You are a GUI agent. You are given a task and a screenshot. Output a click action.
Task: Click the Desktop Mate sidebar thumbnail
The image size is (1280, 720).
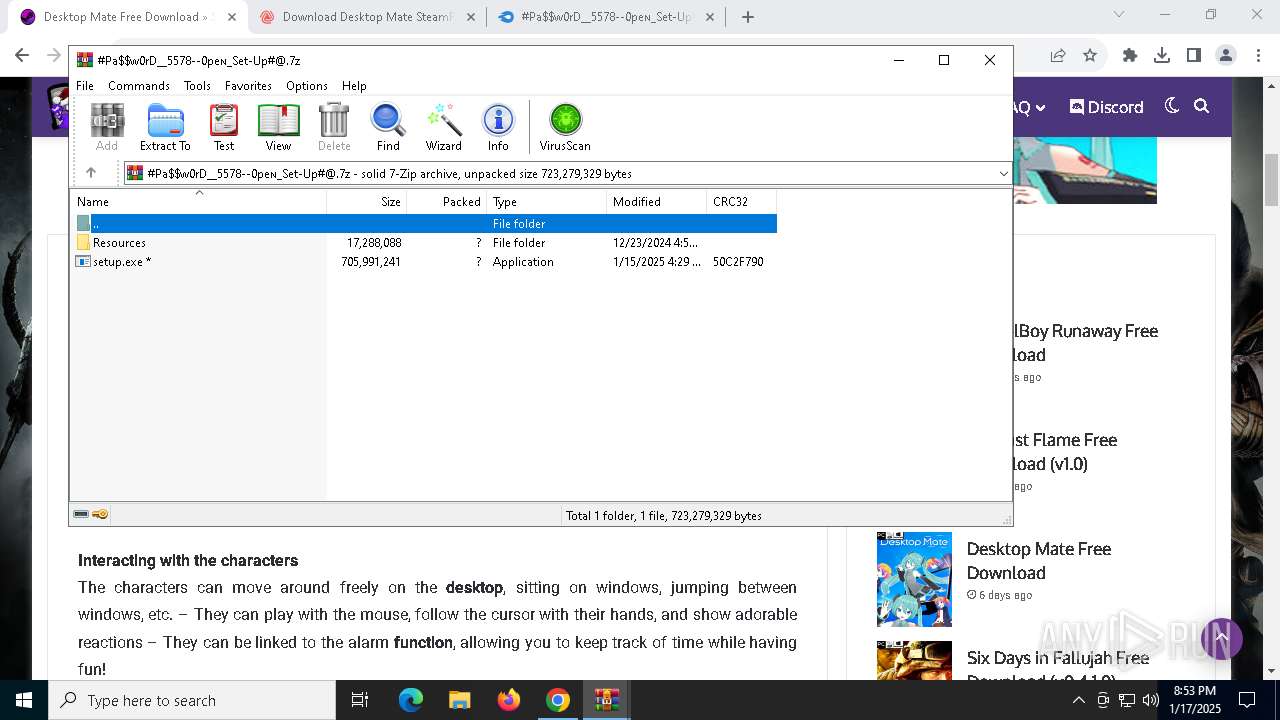[x=914, y=579]
